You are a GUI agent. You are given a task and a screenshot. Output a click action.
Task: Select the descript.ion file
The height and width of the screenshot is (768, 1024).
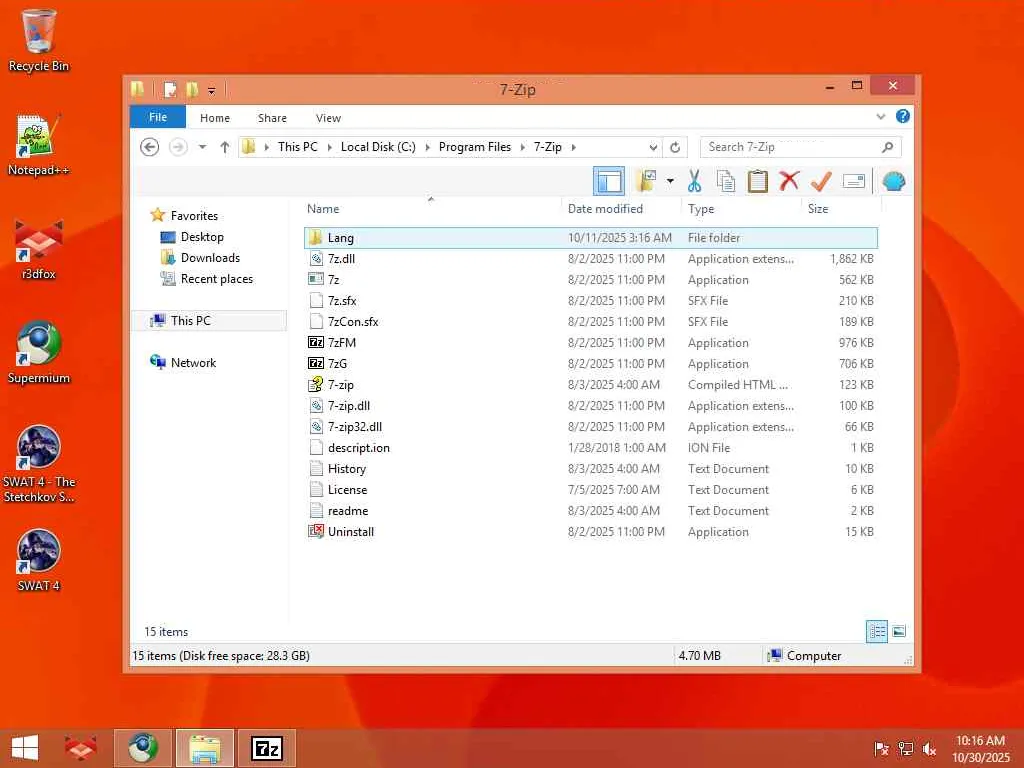[590, 447]
